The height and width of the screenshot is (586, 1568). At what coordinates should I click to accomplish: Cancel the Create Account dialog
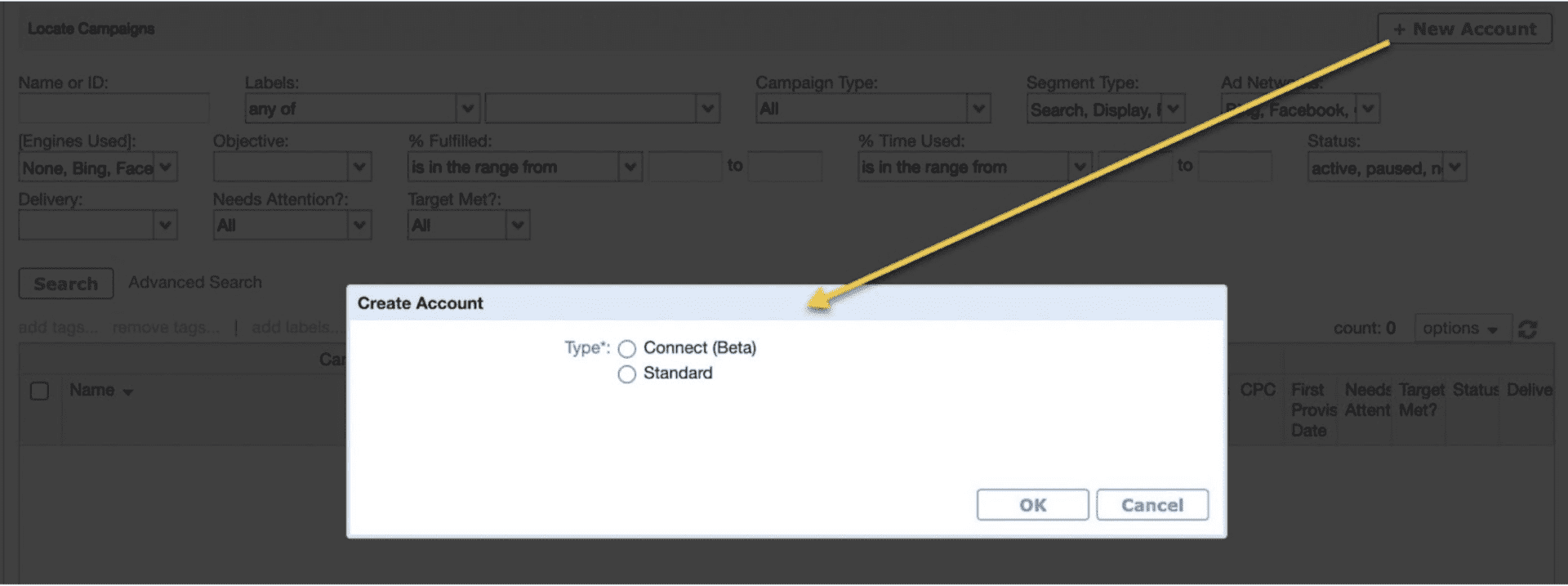click(x=1151, y=505)
